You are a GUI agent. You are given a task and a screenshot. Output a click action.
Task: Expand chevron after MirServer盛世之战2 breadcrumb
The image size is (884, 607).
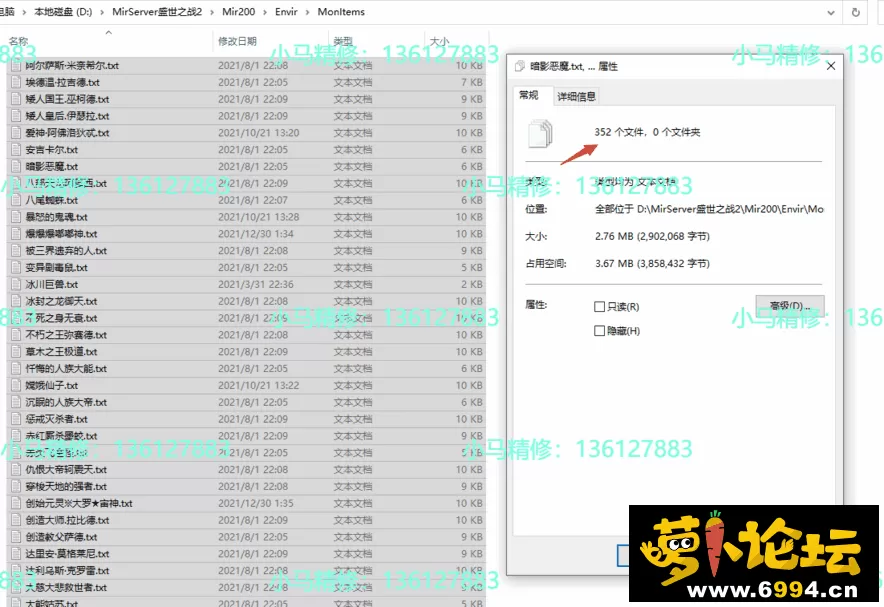[x=212, y=12]
